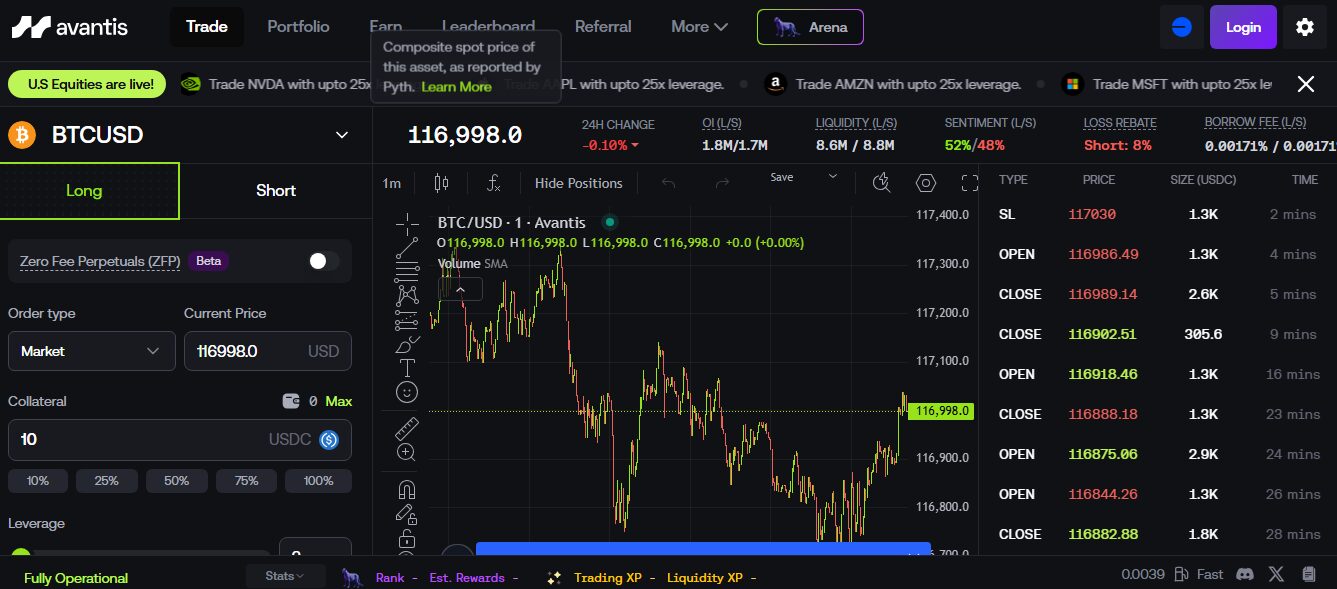Switch to the Short position side
The image size is (1337, 589).
275,191
